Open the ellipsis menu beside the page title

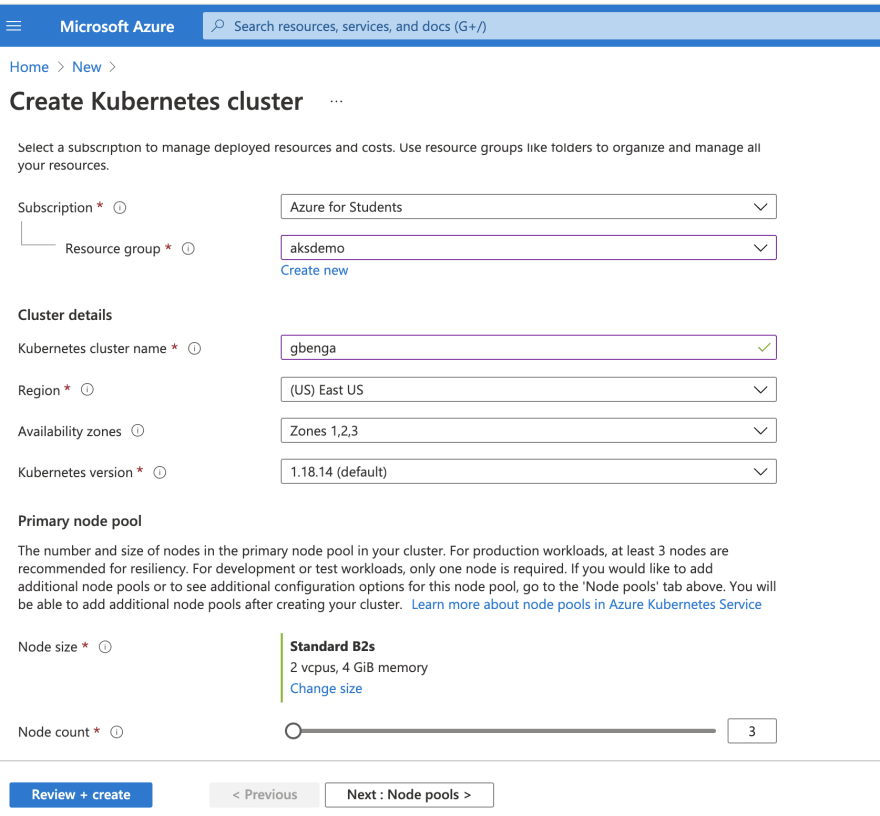(x=336, y=102)
